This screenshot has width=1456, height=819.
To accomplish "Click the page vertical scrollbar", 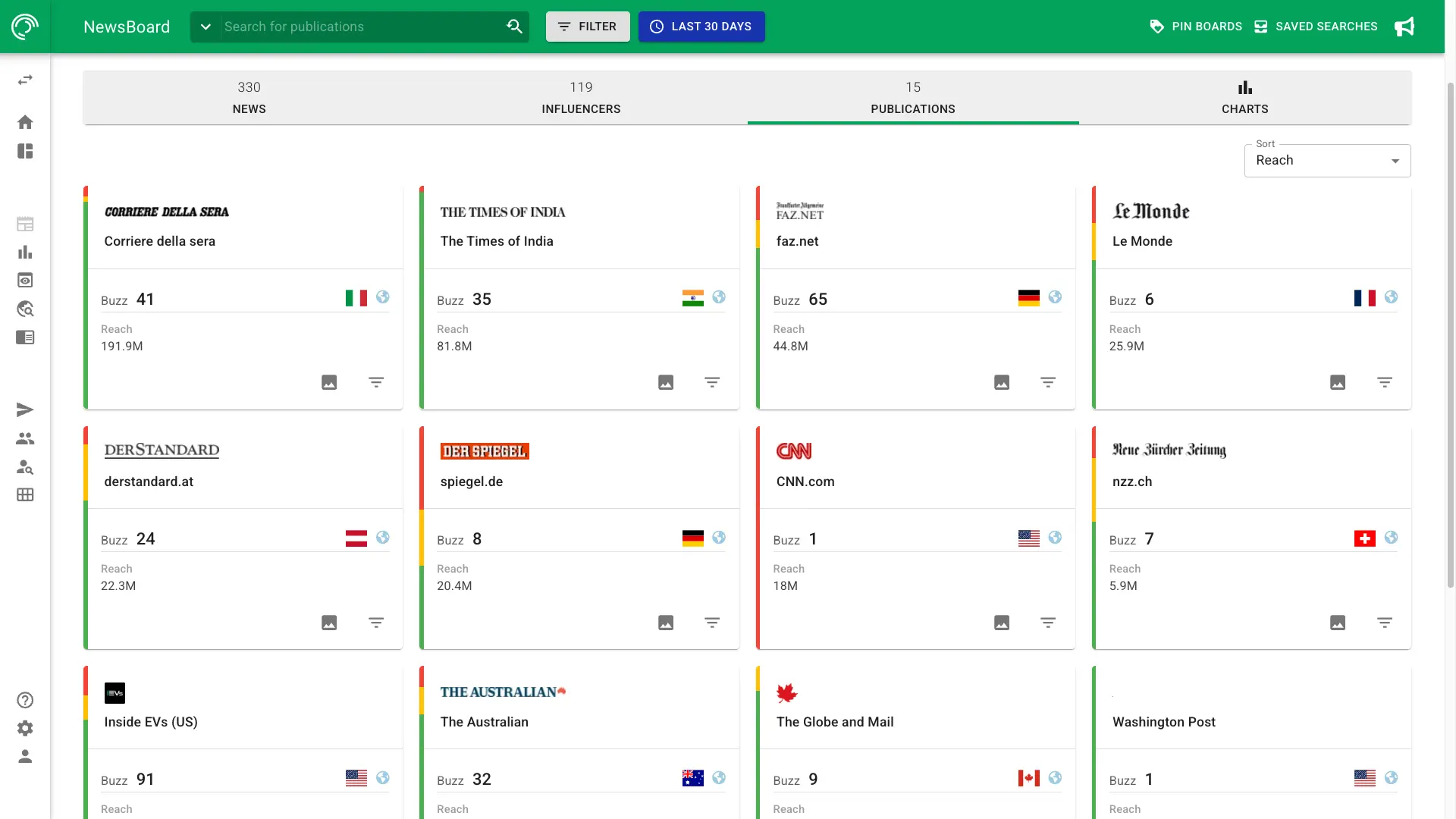I will tap(1451, 334).
